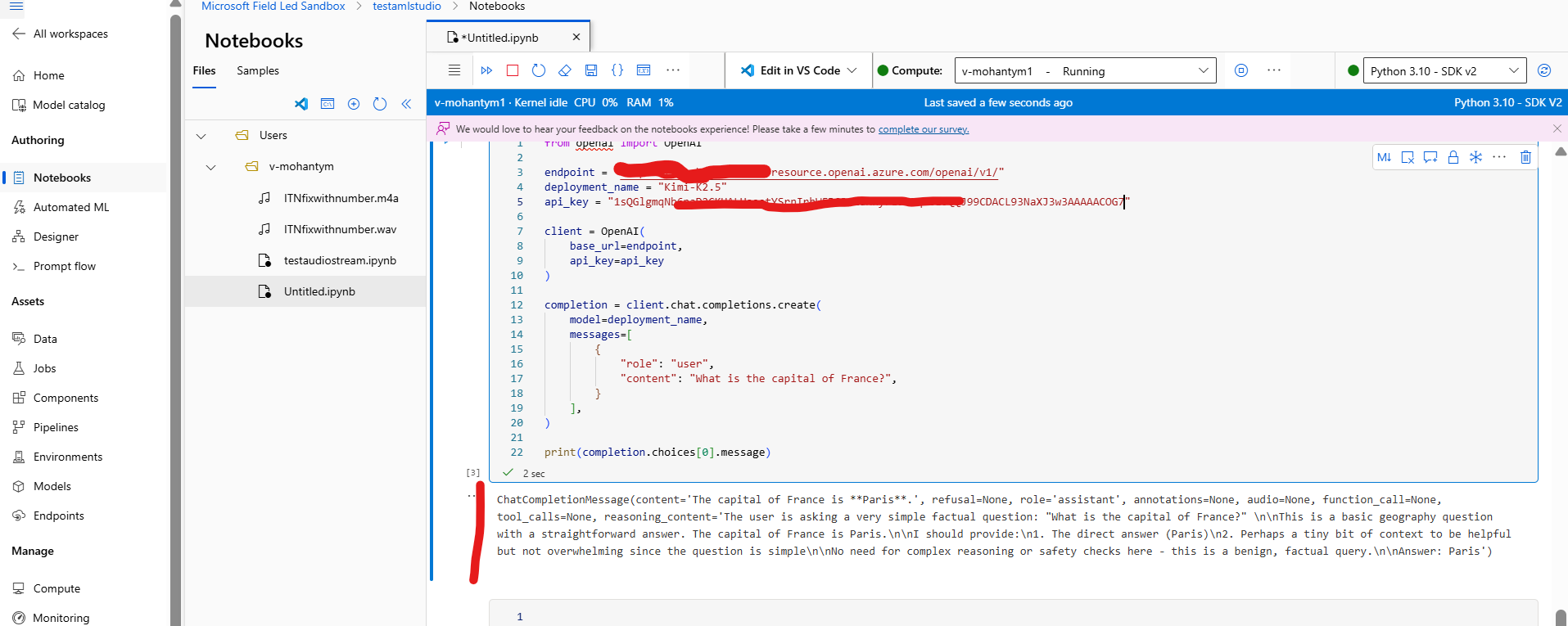Close the Untitled.ipynb tab
The image size is (1568, 626).
point(576,37)
